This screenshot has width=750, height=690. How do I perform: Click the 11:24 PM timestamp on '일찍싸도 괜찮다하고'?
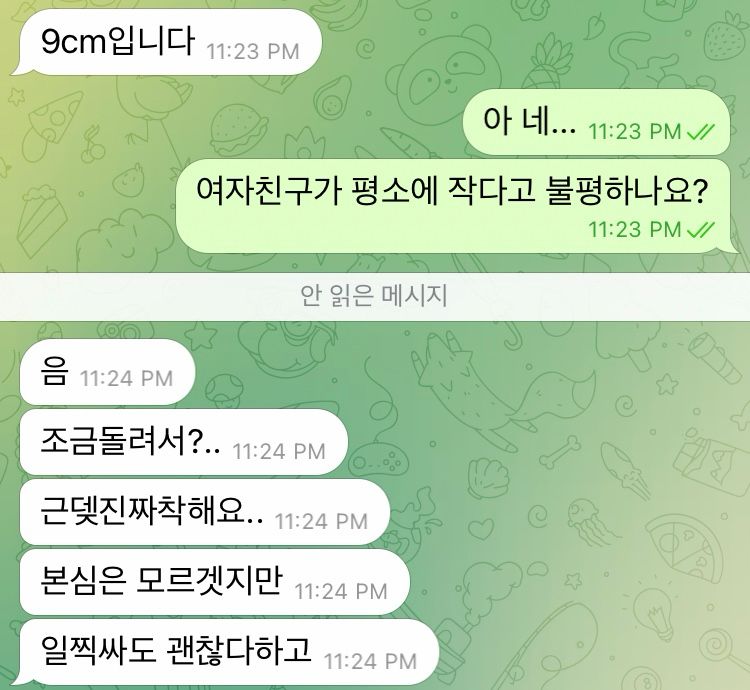[x=371, y=662]
